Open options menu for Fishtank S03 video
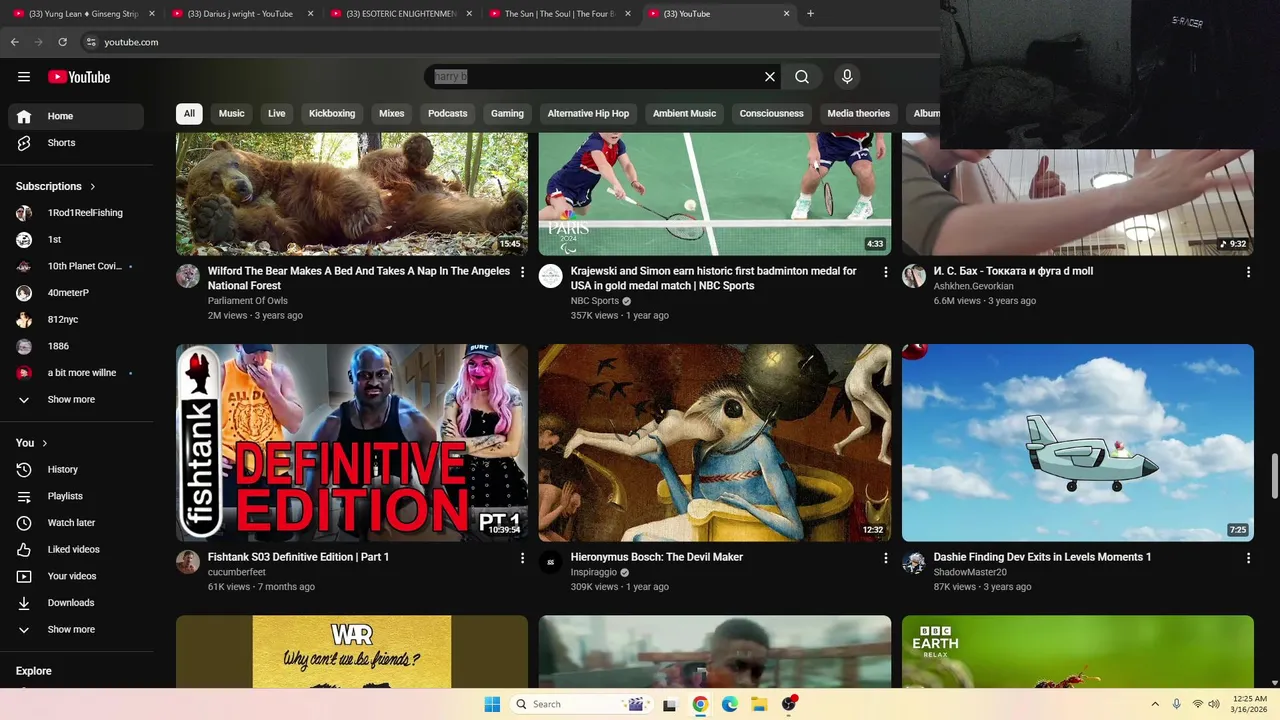 click(522, 558)
